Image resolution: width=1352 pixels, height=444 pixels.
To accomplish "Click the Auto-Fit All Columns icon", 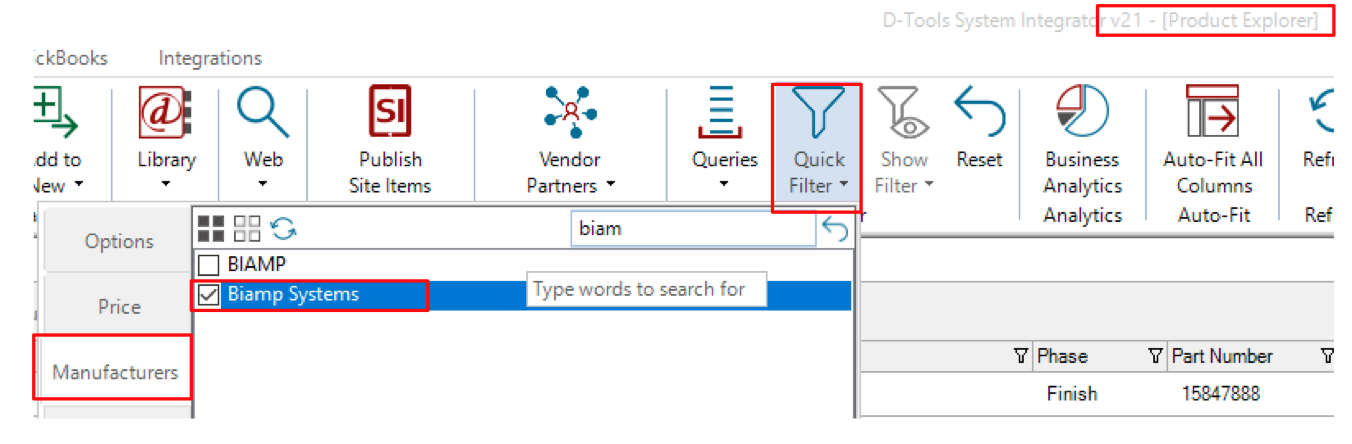I will (x=1212, y=113).
